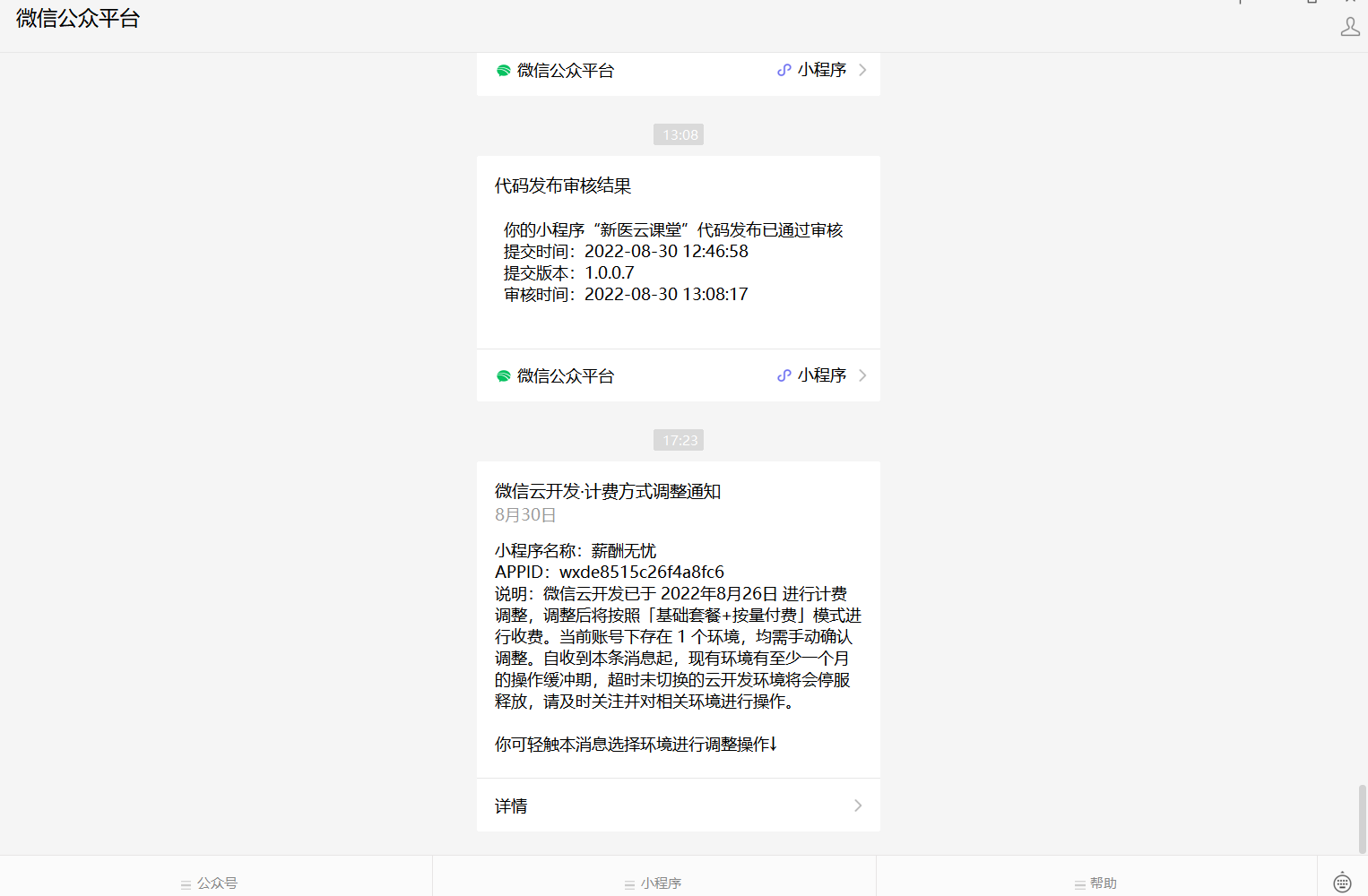Image resolution: width=1368 pixels, height=896 pixels.
Task: Click the 代码发布审核结果 message title
Action: click(563, 185)
